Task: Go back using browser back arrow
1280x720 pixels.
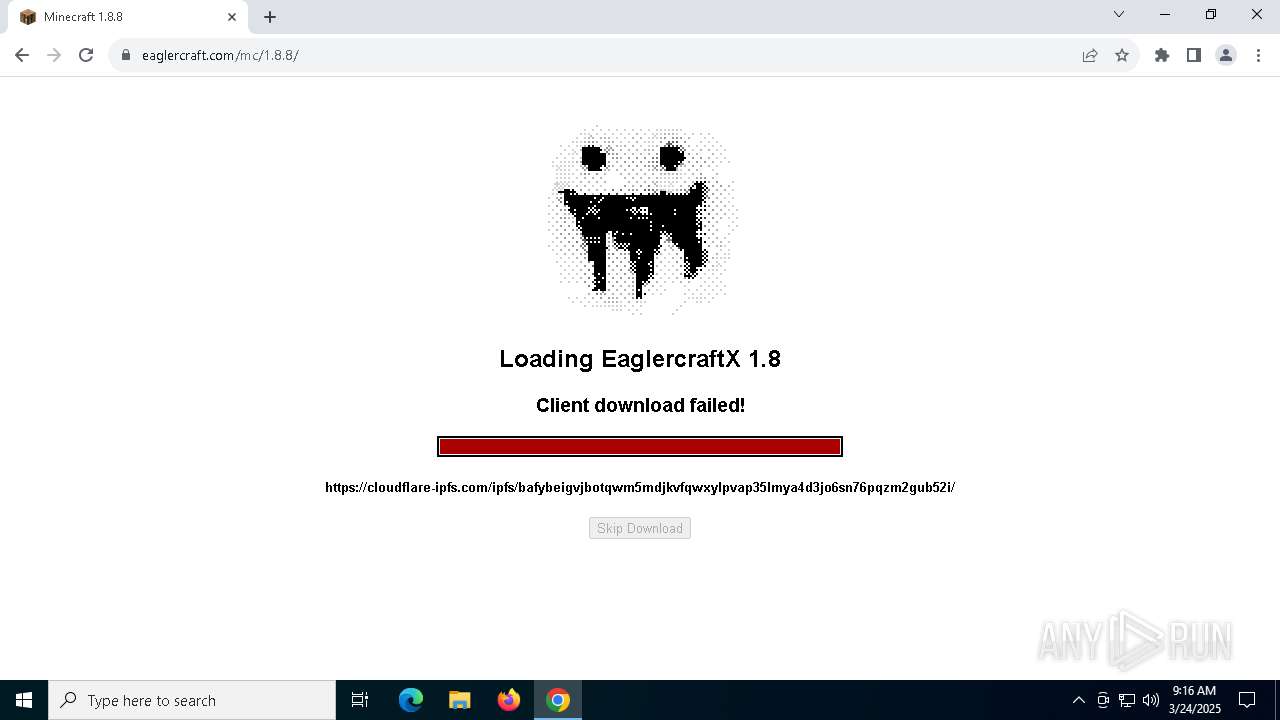Action: (22, 55)
